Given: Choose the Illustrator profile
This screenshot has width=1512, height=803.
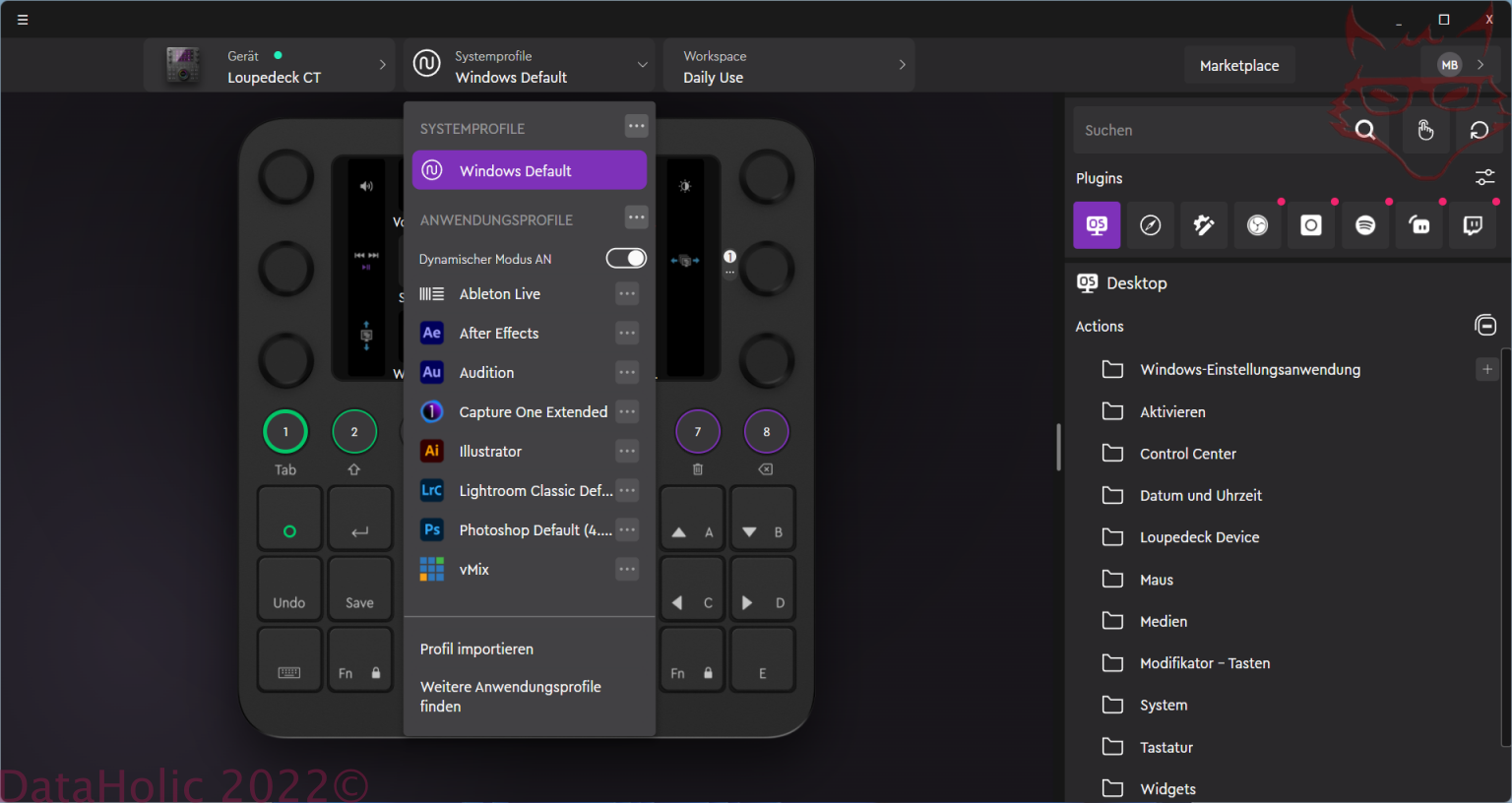Looking at the screenshot, I should 490,451.
